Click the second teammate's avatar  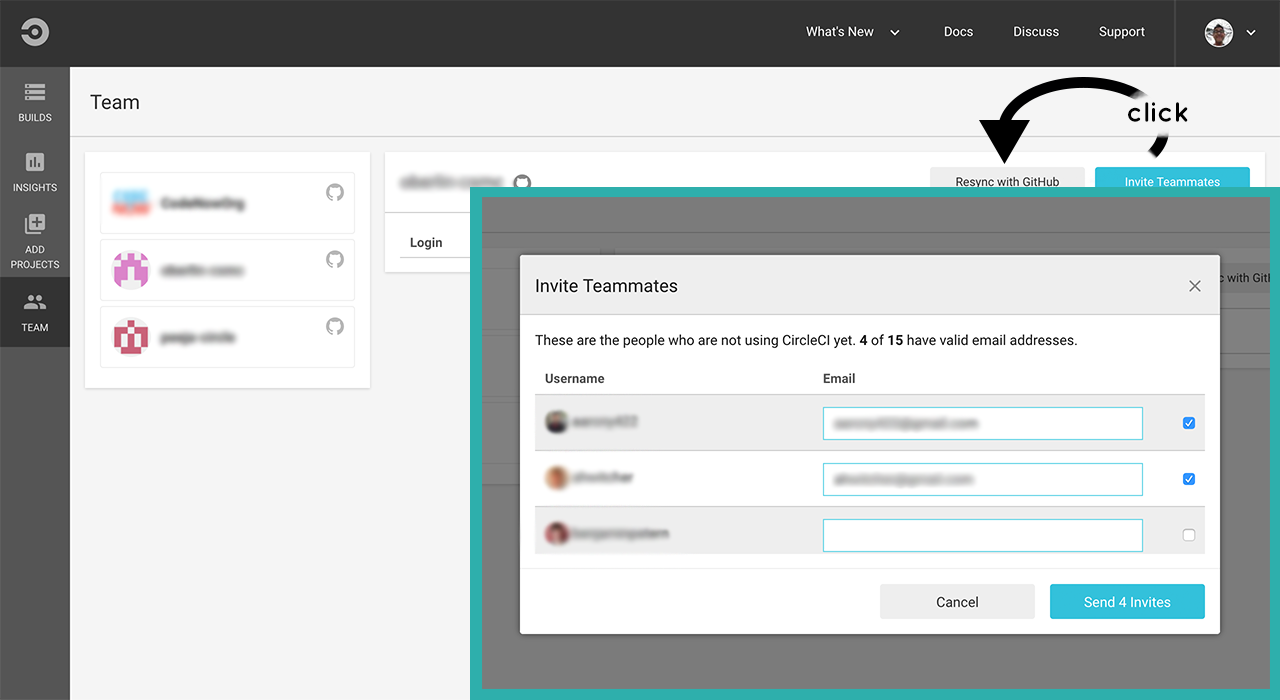[x=557, y=478]
